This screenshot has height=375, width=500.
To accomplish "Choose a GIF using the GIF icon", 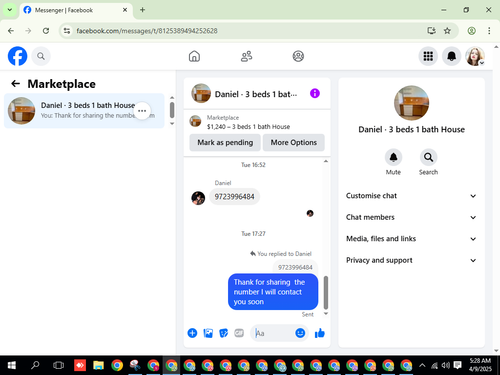I will 239,333.
